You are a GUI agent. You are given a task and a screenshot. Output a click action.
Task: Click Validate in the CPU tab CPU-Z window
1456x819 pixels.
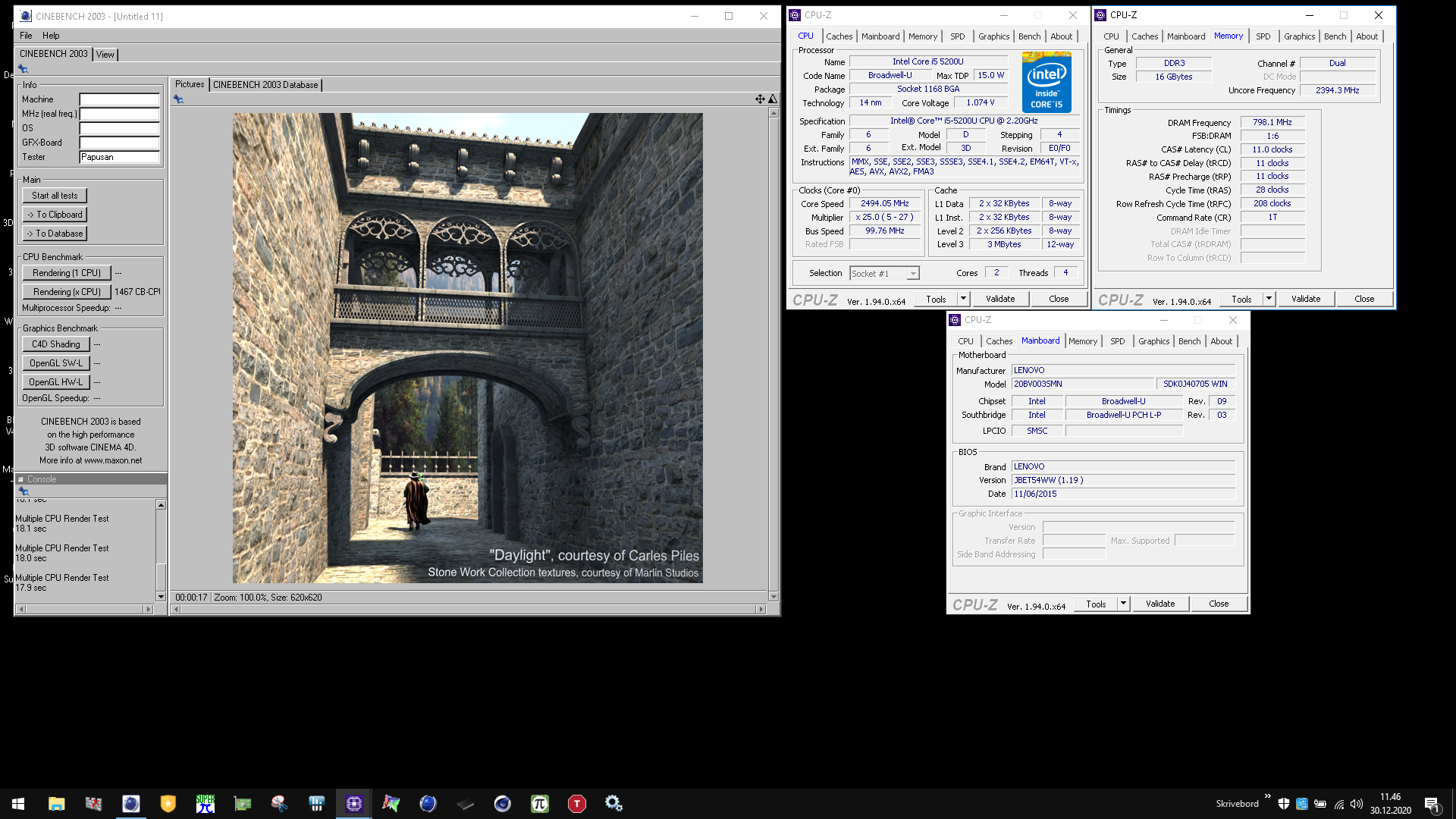pyautogui.click(x=1000, y=299)
